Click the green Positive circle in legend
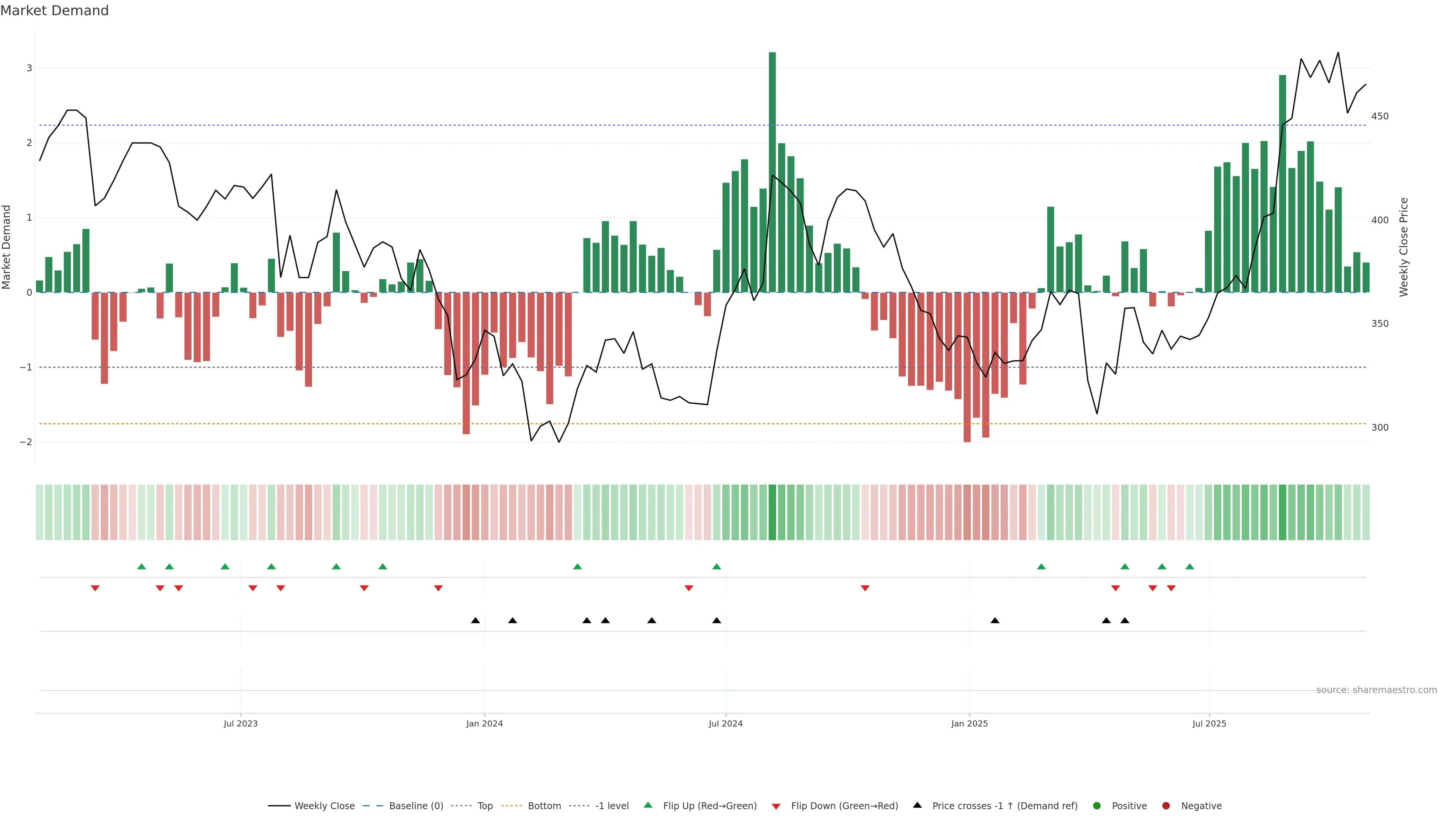The width and height of the screenshot is (1456, 819). pyautogui.click(x=1097, y=805)
